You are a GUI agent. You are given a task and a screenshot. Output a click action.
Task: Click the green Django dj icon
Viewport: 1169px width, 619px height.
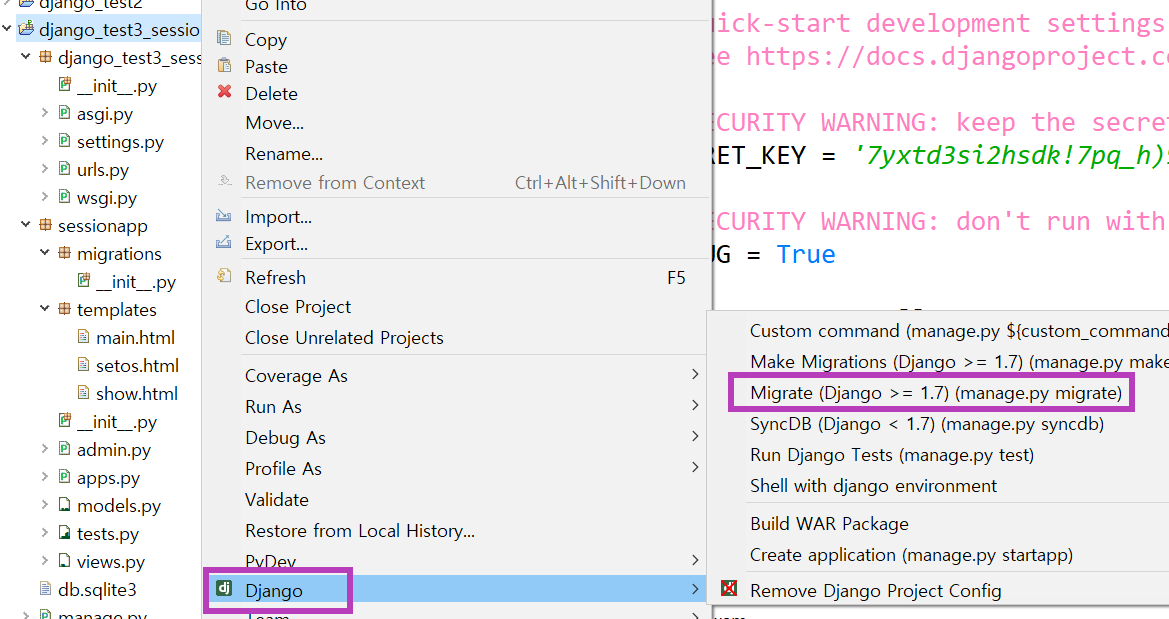coord(224,588)
